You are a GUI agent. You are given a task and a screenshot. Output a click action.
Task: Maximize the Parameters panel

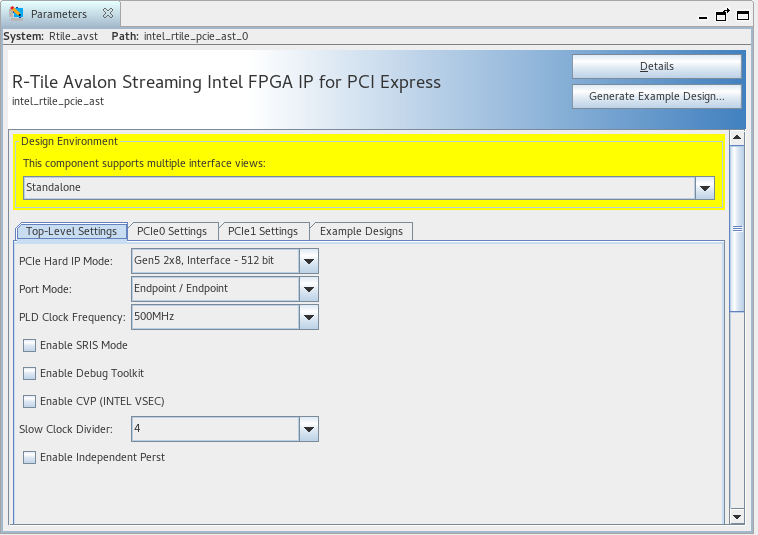[x=741, y=16]
